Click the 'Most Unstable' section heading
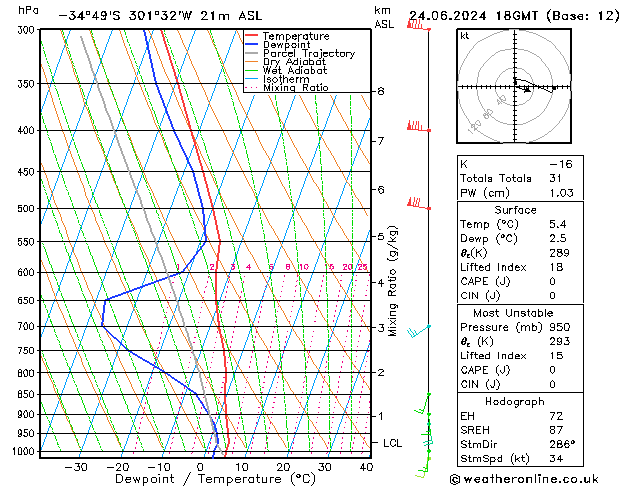The height and width of the screenshot is (486, 629). coord(513,313)
